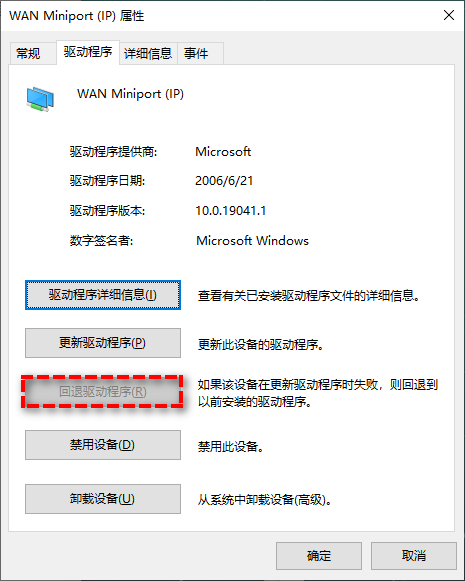Choose 禁用设备(D) to disable device
Screen dimensions: 465x581
pyautogui.click(x=103, y=445)
